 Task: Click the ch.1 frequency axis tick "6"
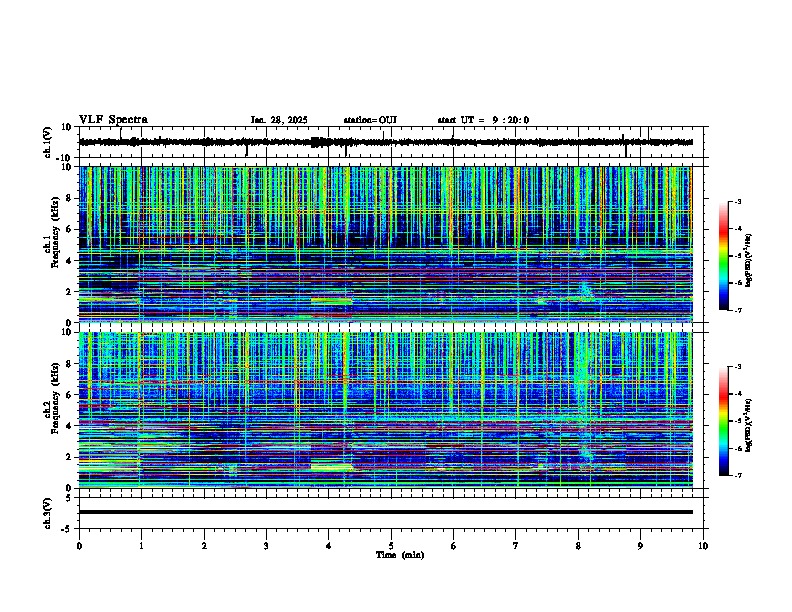[x=69, y=229]
